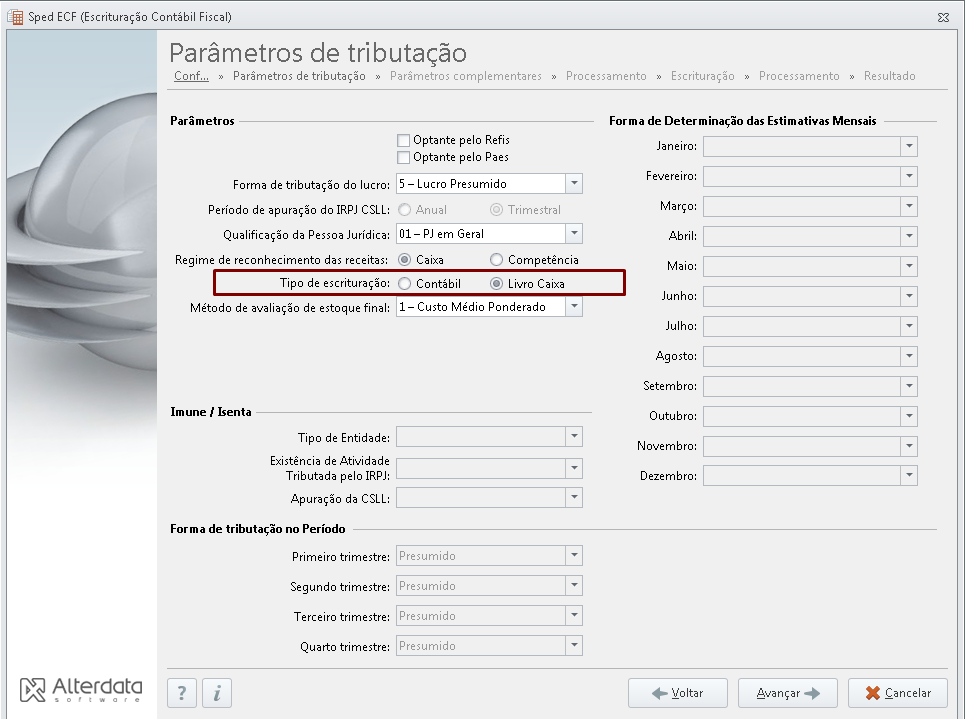Viewport: 965px width, 719px height.
Task: Click the Sped ECF title bar app icon
Action: [15, 17]
